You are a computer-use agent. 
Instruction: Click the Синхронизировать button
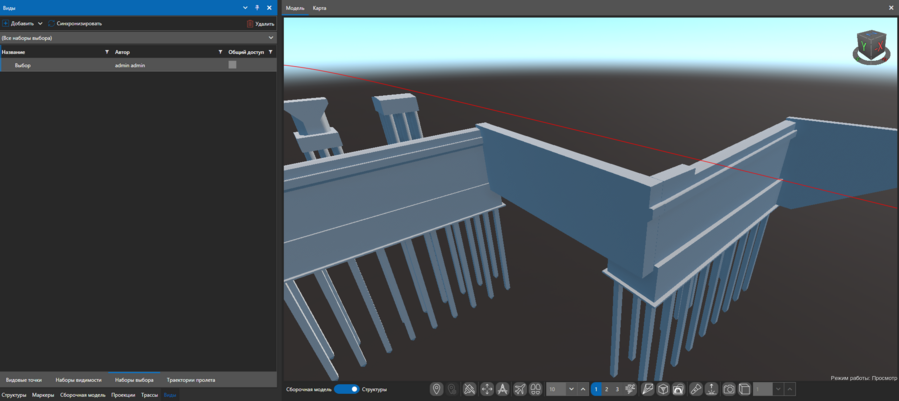point(78,23)
